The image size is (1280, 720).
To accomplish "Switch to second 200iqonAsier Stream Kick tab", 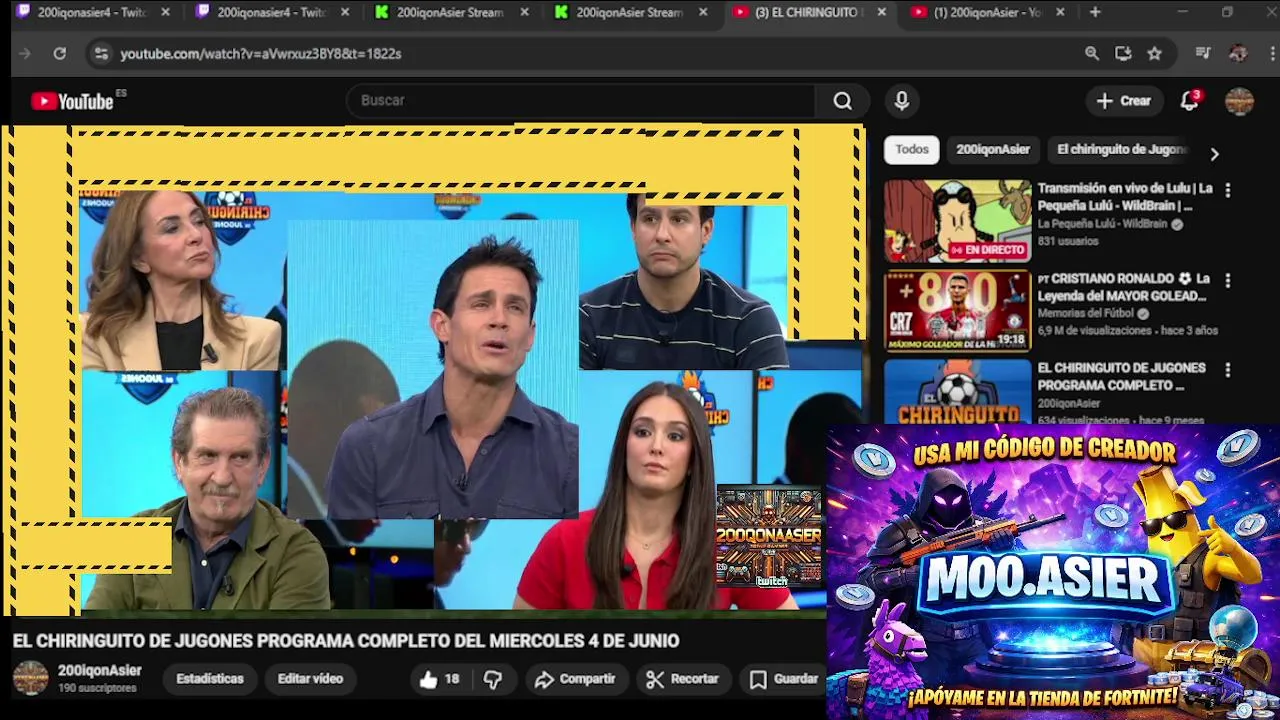I will (626, 12).
